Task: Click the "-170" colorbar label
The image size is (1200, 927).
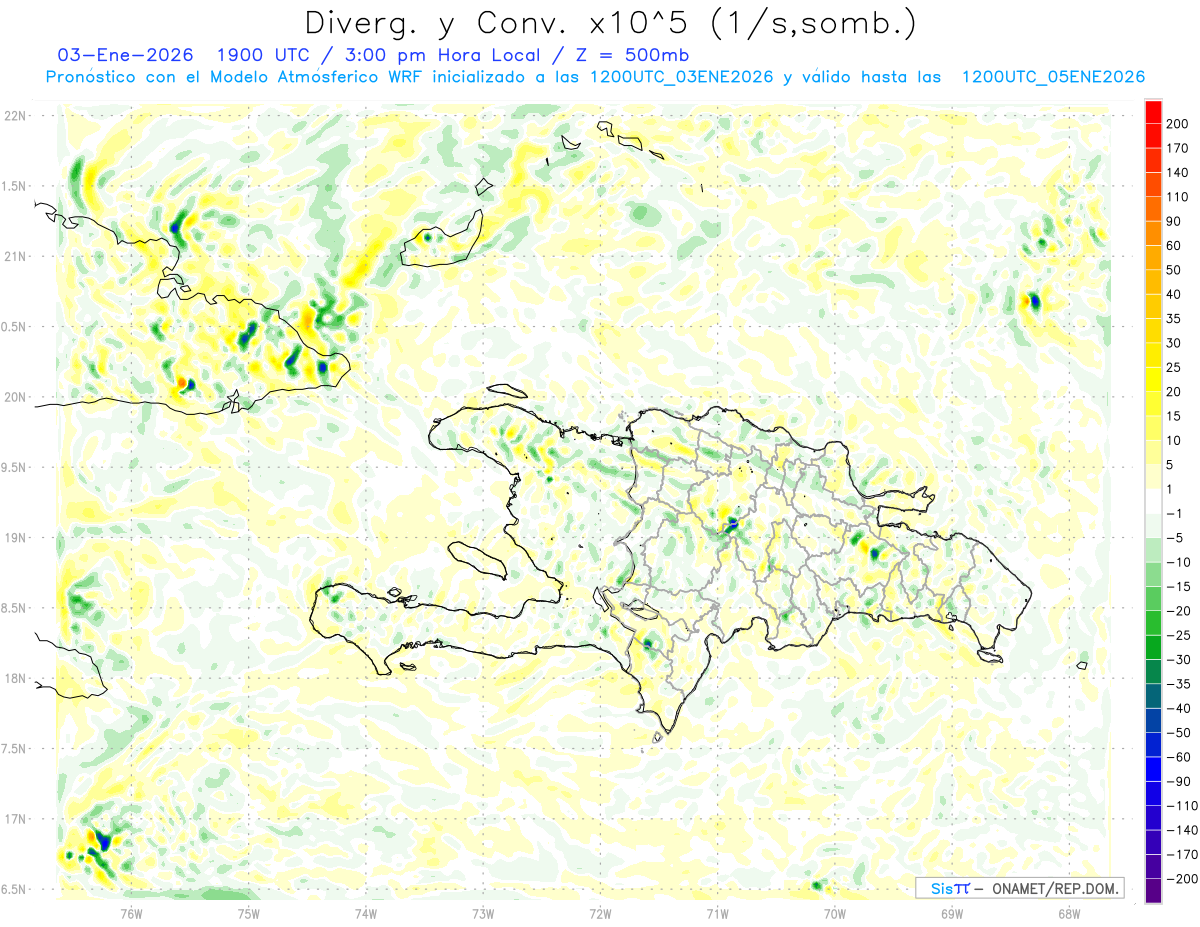Action: pos(1180,855)
